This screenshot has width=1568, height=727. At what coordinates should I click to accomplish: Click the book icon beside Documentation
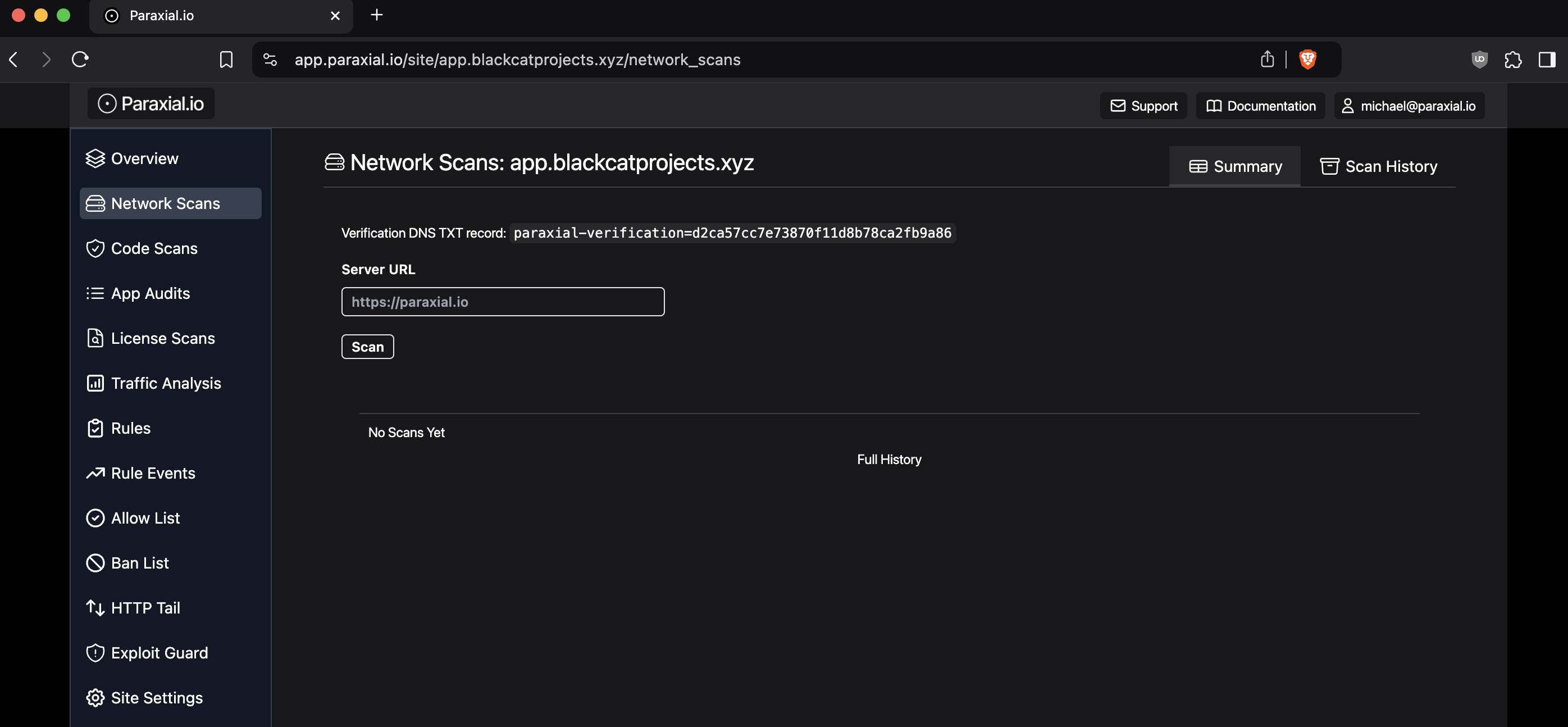coord(1214,106)
